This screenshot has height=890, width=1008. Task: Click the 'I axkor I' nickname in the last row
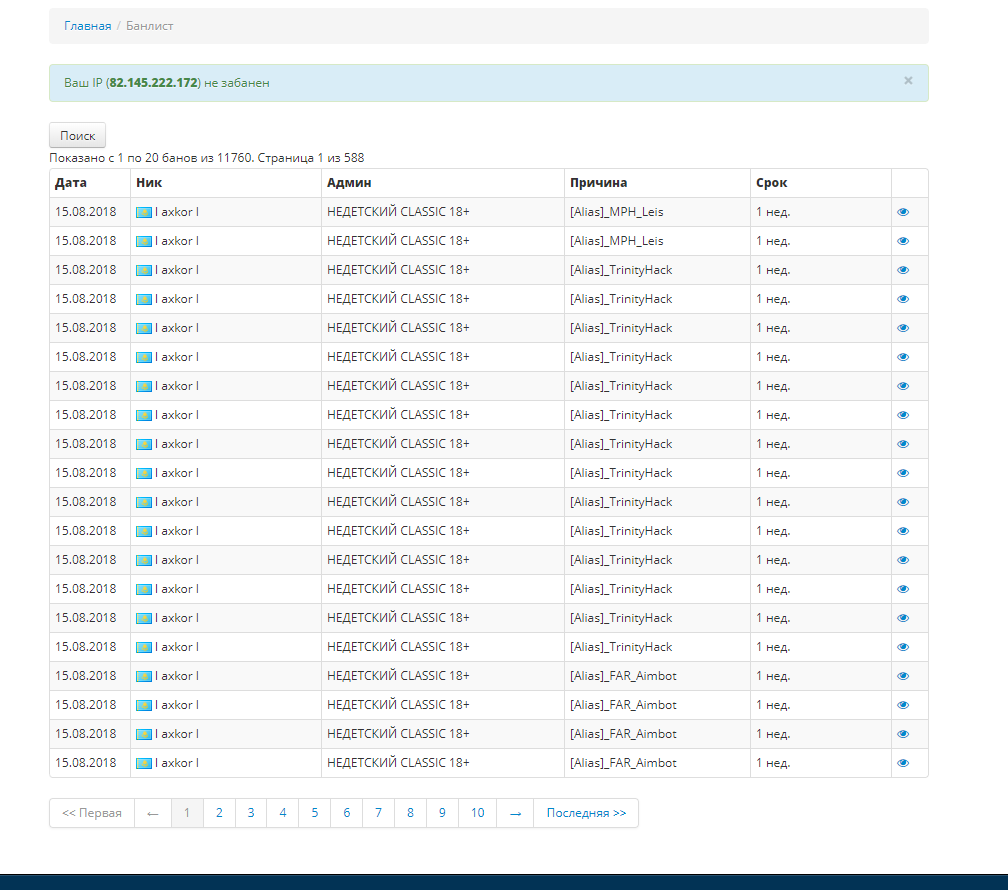tap(177, 763)
